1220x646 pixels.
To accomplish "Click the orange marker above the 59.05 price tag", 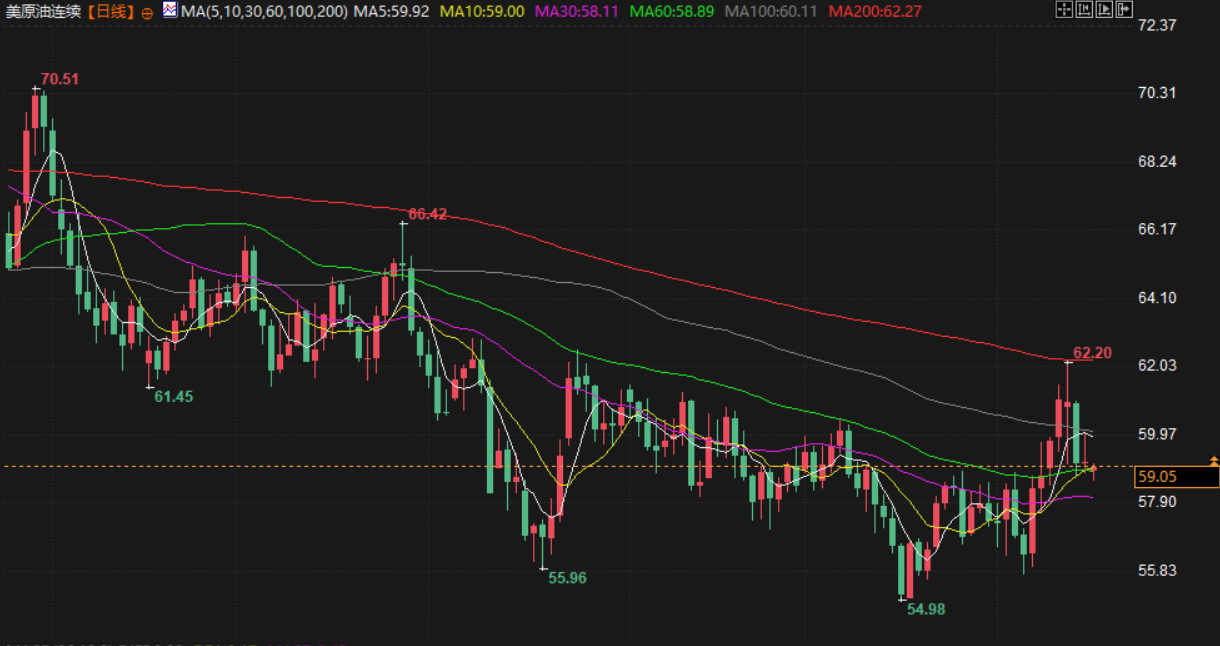I will tap(1214, 461).
